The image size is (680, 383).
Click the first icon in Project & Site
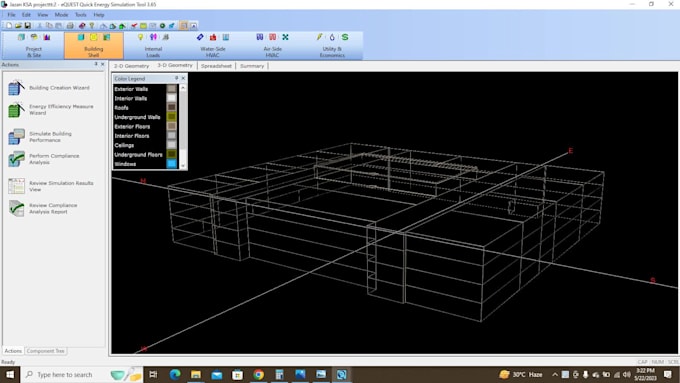tap(21, 37)
